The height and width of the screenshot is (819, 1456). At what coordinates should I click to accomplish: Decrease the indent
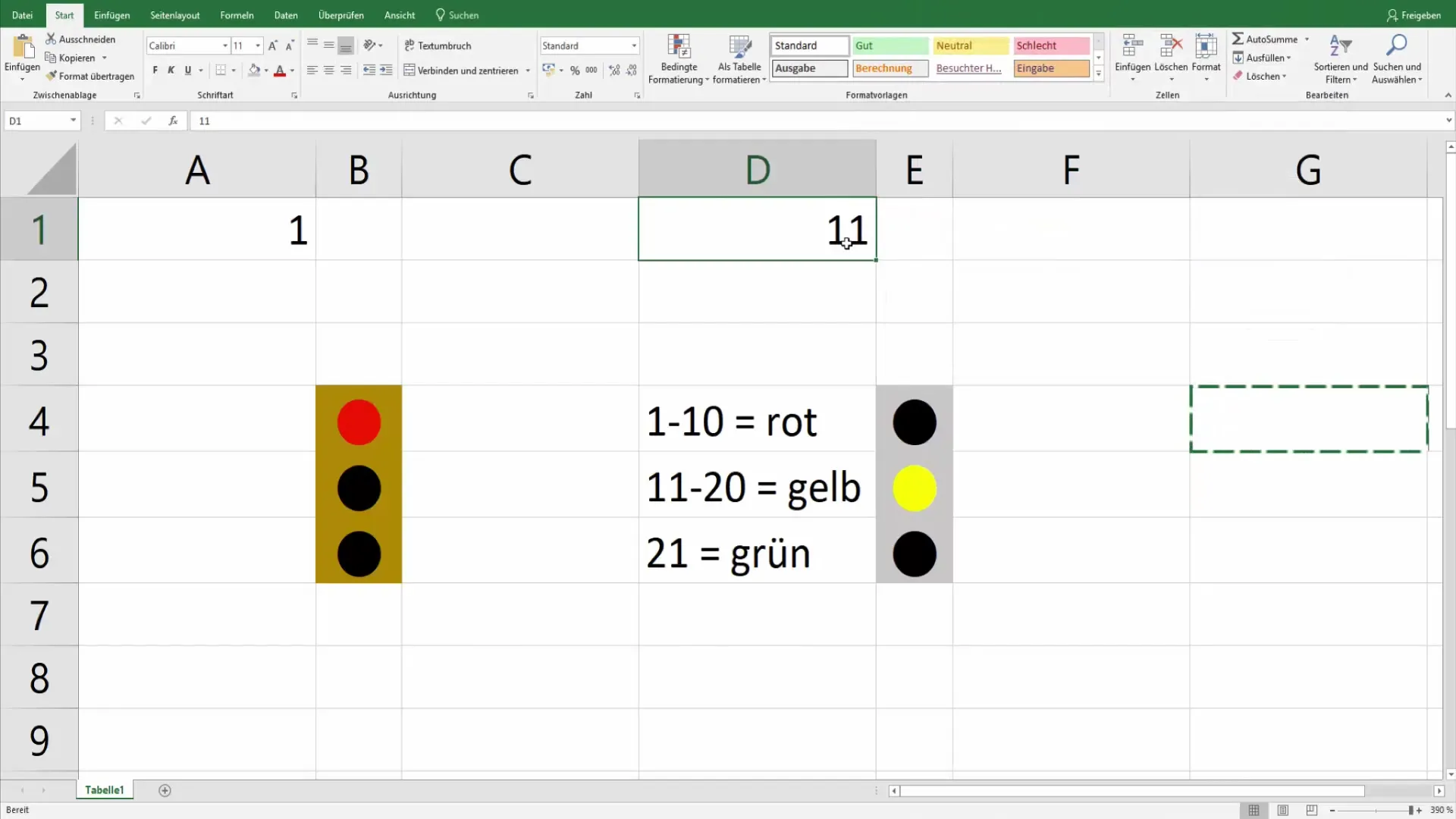369,71
